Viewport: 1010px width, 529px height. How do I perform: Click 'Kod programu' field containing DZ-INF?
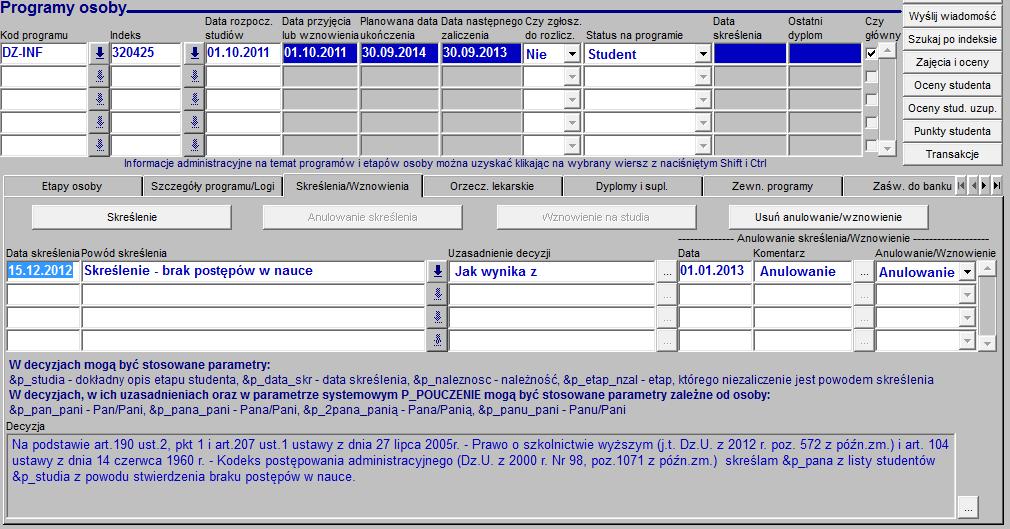(x=44, y=53)
